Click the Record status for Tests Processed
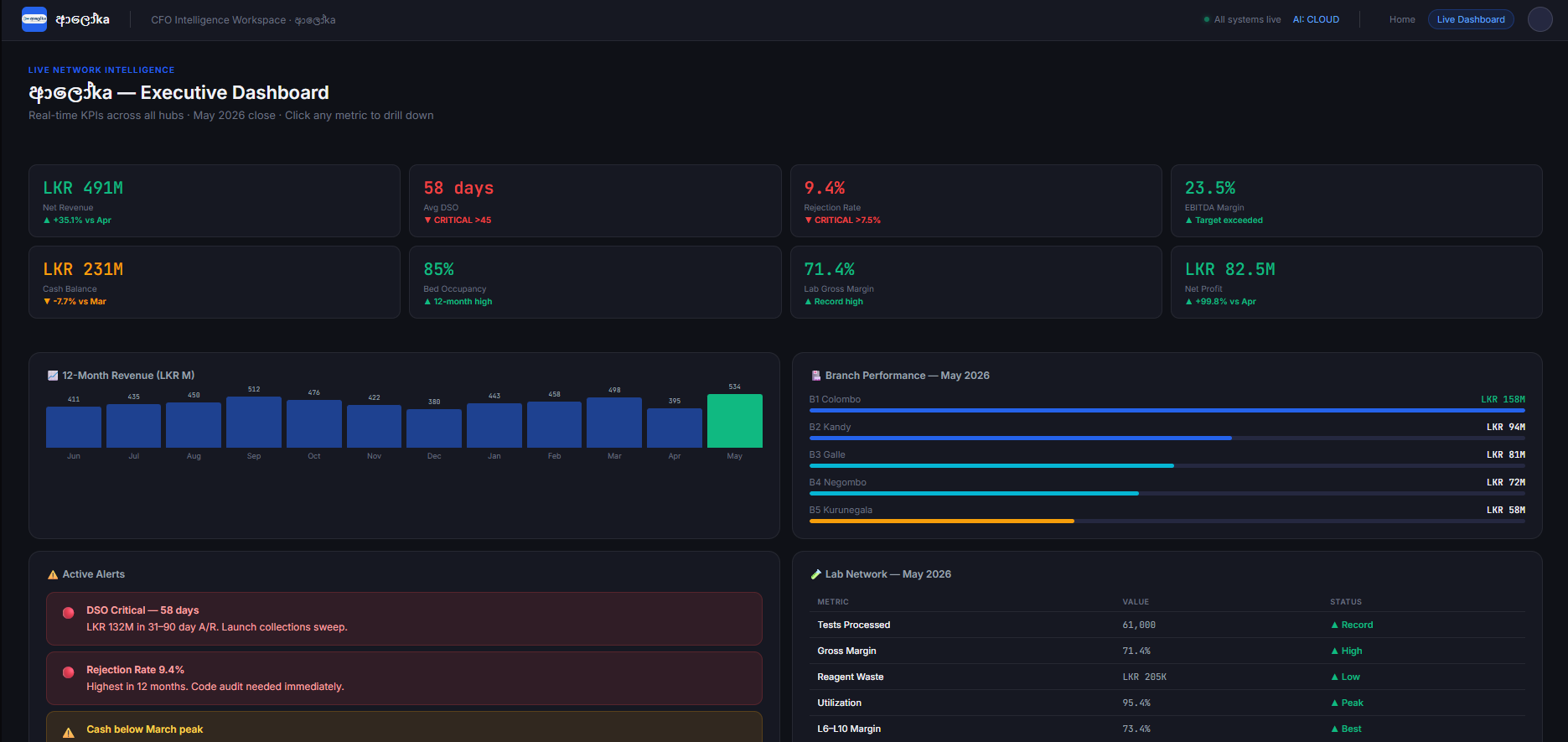The image size is (1568, 742). coord(1352,625)
